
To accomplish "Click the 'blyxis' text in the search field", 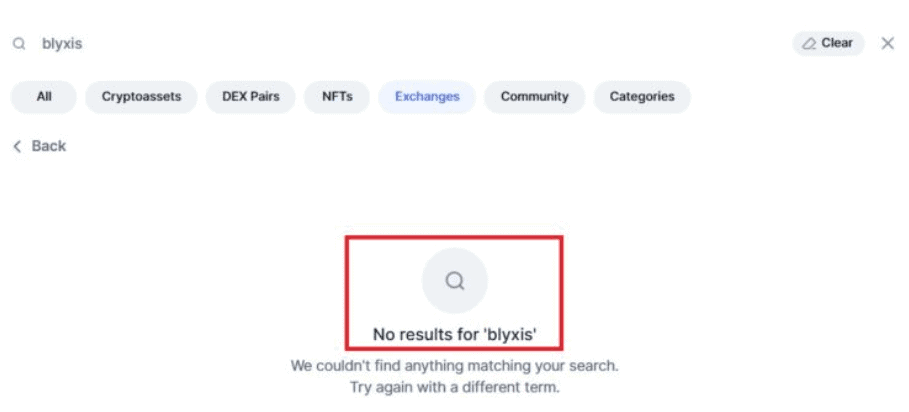I will pyautogui.click(x=61, y=44).
